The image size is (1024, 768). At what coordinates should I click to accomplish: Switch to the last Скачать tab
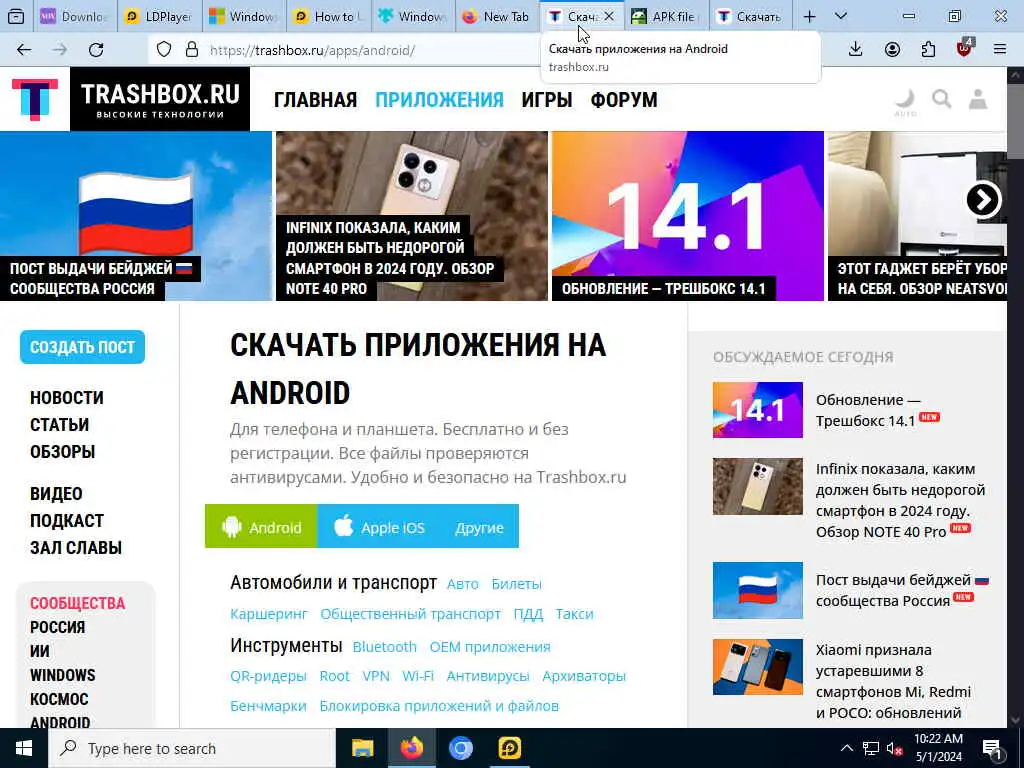point(750,16)
